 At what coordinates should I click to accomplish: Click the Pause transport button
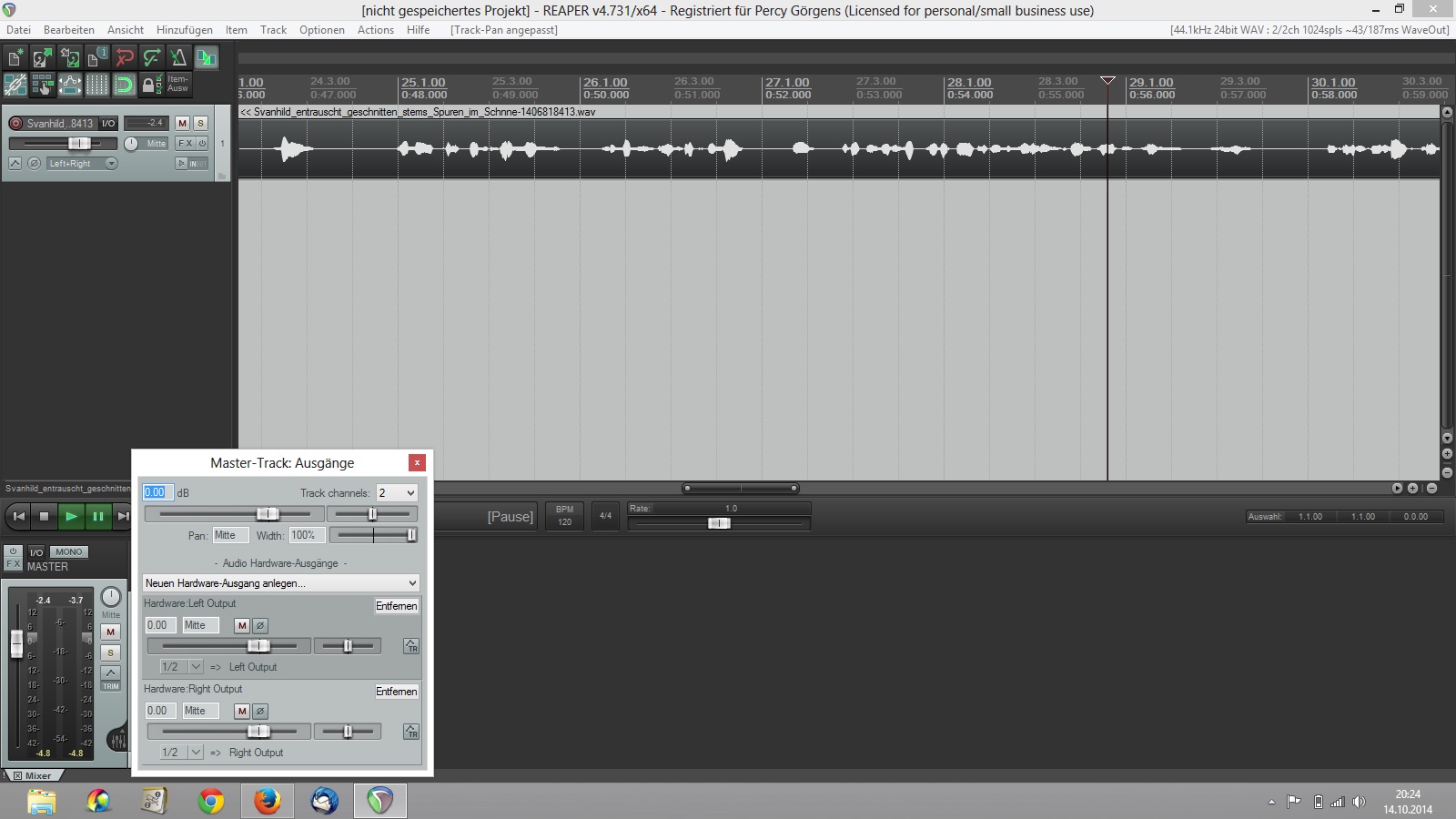click(x=97, y=516)
